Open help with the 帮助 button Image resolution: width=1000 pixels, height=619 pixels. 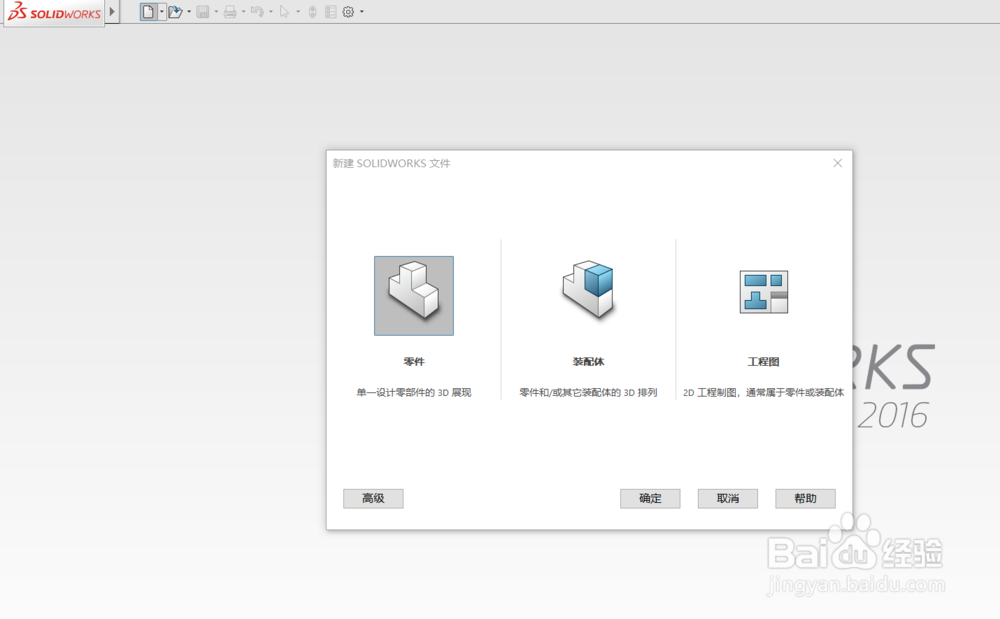coord(805,499)
